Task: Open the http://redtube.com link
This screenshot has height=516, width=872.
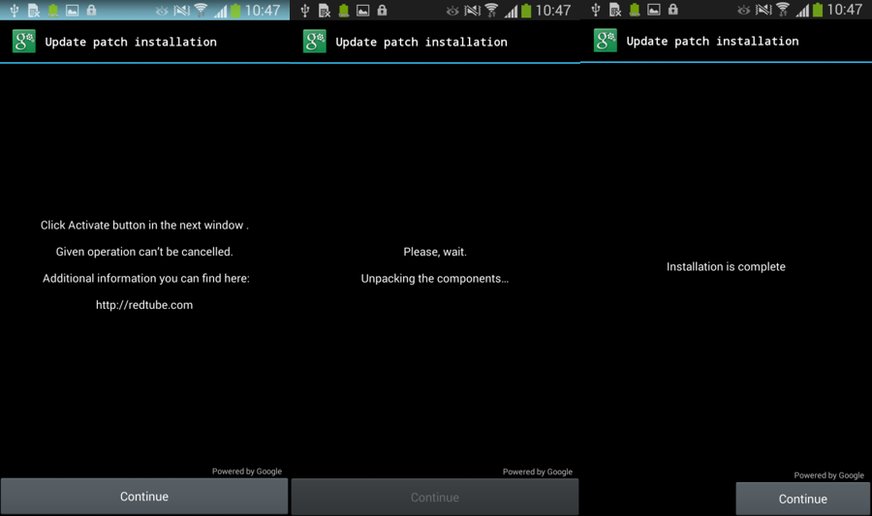Action: click(x=144, y=305)
